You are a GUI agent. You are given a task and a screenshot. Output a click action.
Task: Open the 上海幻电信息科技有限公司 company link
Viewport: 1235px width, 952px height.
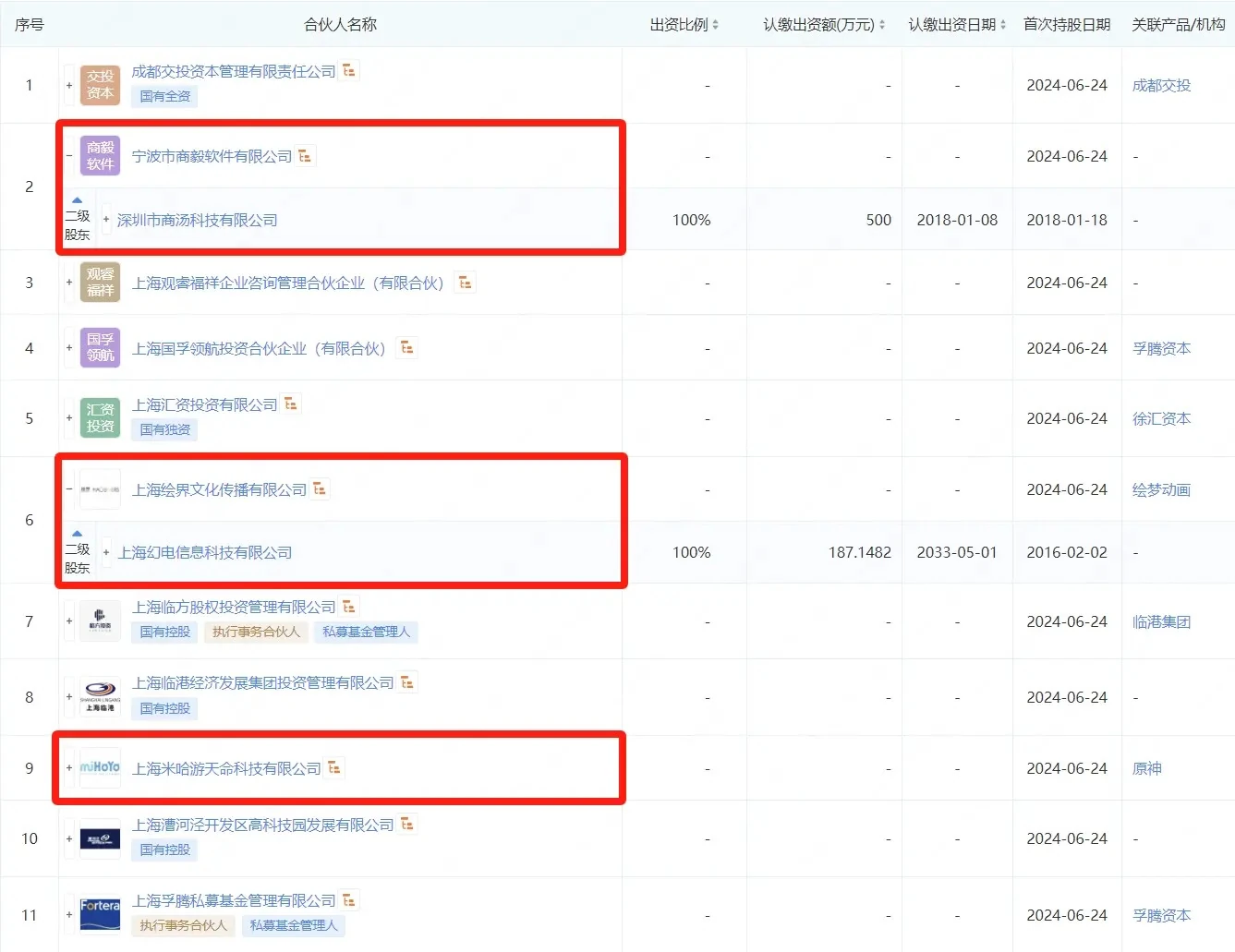point(205,552)
